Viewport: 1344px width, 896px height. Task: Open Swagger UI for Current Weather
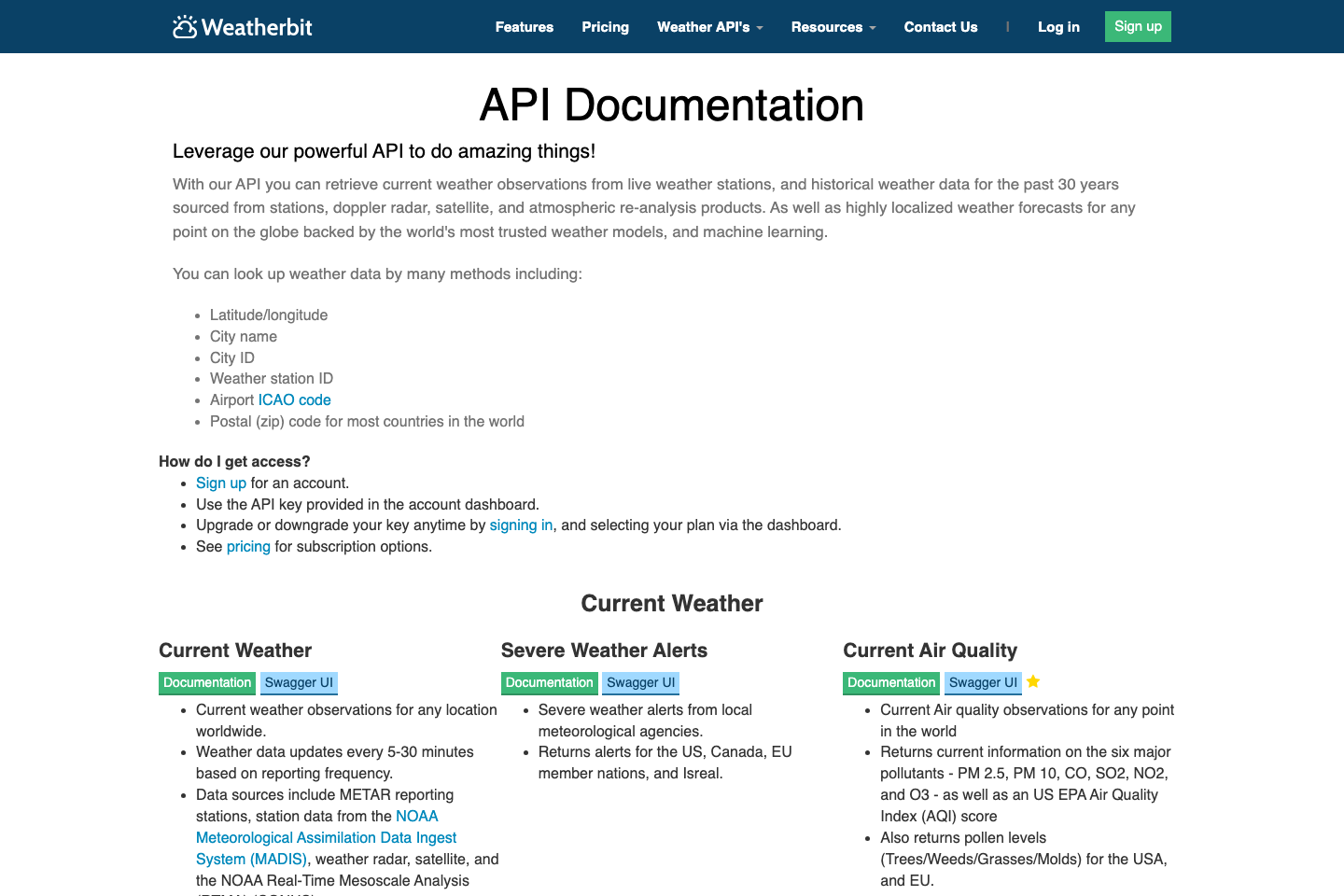pos(299,683)
